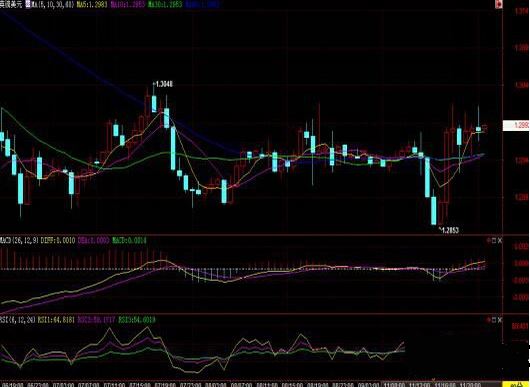Click the 1.2853 low price marker
Screen dimensions: 530x387
[x=449, y=230]
